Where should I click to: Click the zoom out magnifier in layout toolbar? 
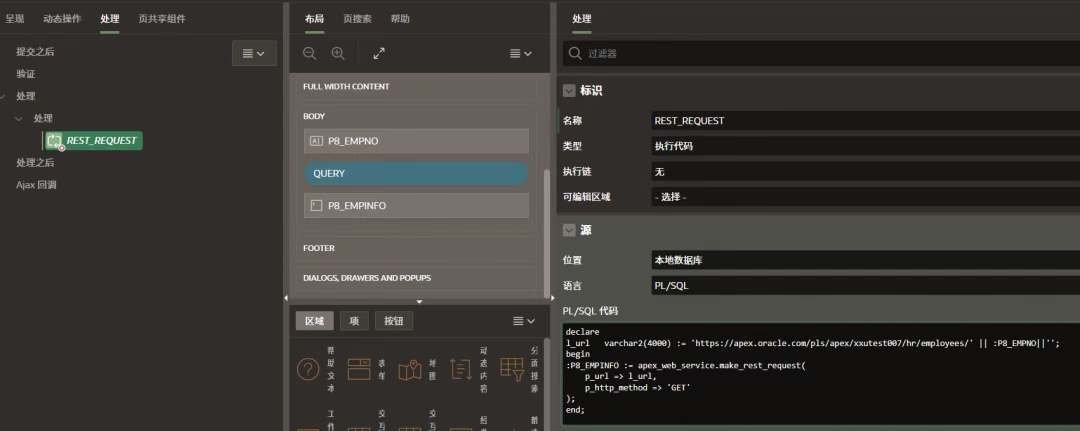310,53
